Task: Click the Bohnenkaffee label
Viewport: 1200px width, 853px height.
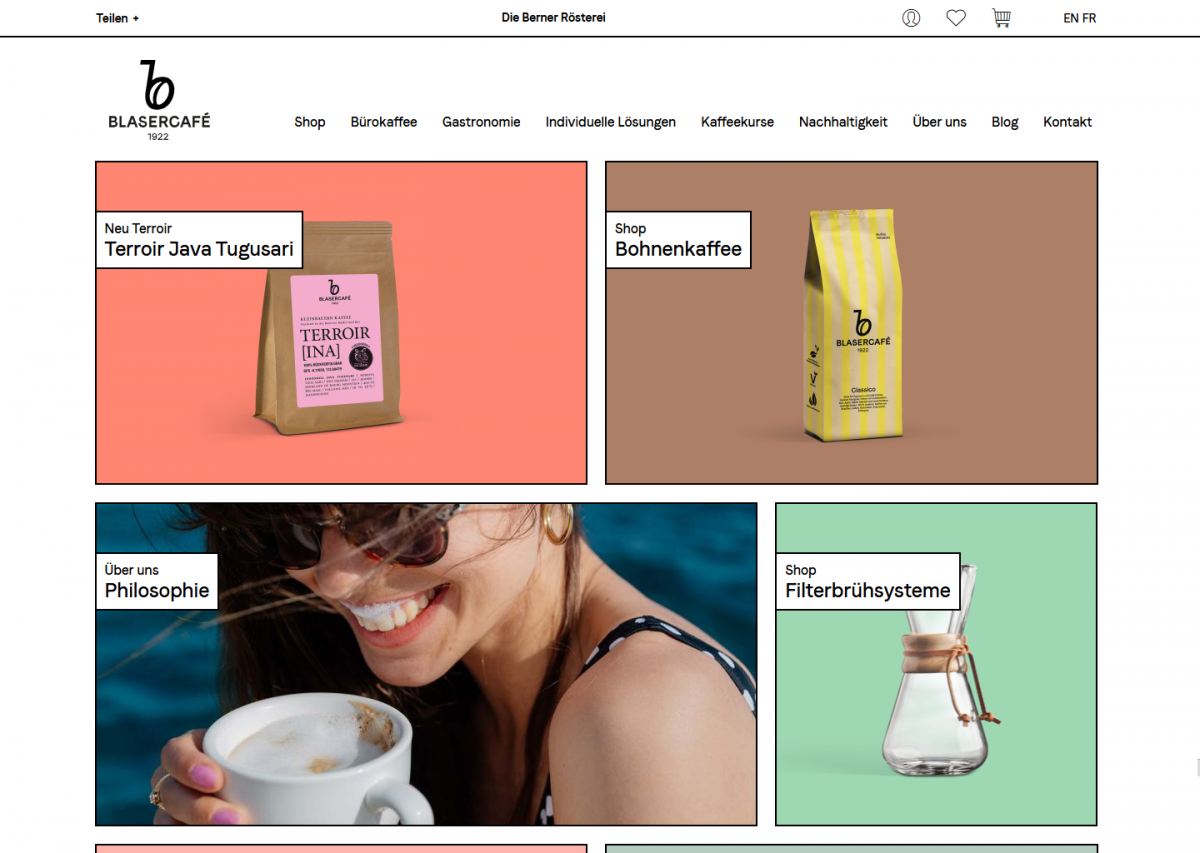Action: coord(678,240)
